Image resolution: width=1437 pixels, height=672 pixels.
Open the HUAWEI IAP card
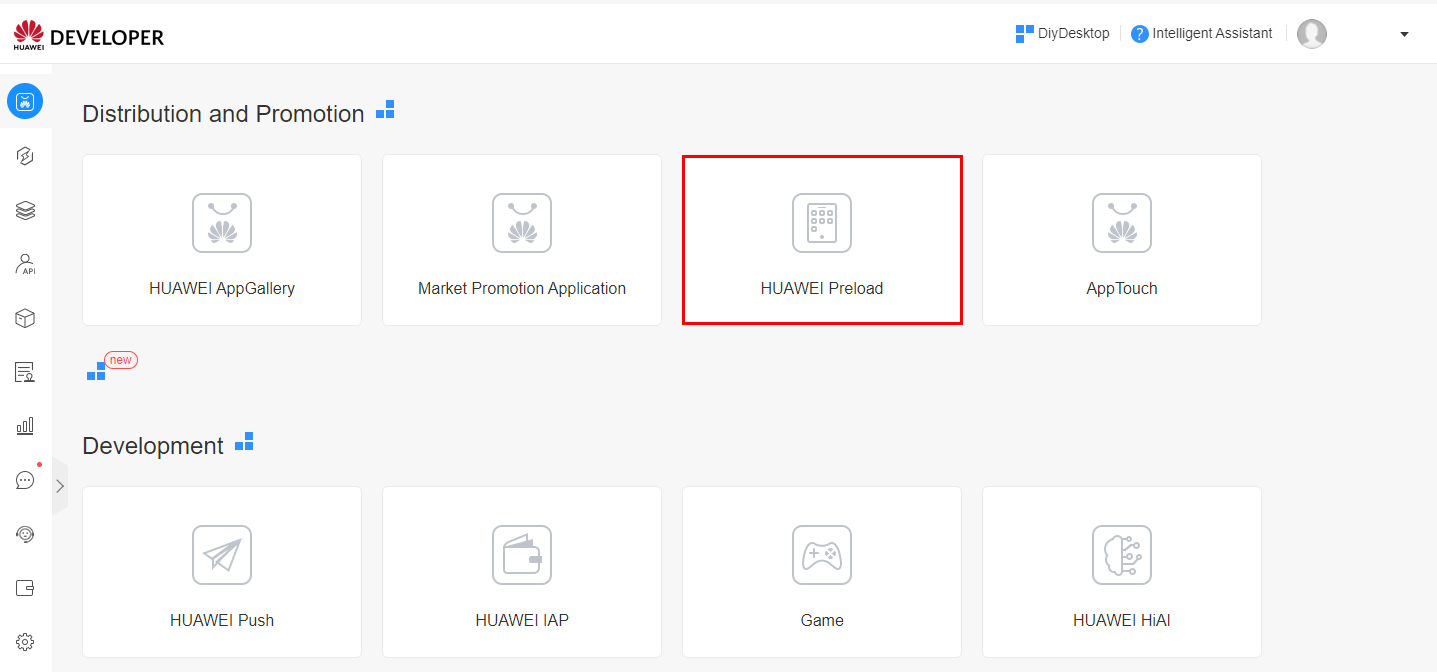tap(522, 572)
